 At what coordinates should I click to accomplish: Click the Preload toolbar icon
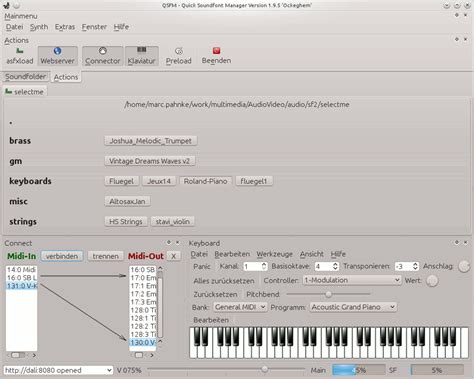(179, 51)
